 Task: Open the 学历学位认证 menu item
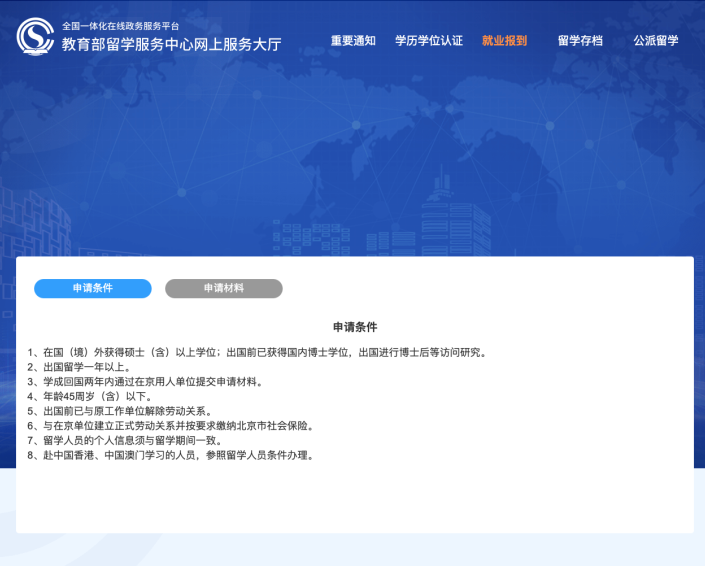pos(429,41)
